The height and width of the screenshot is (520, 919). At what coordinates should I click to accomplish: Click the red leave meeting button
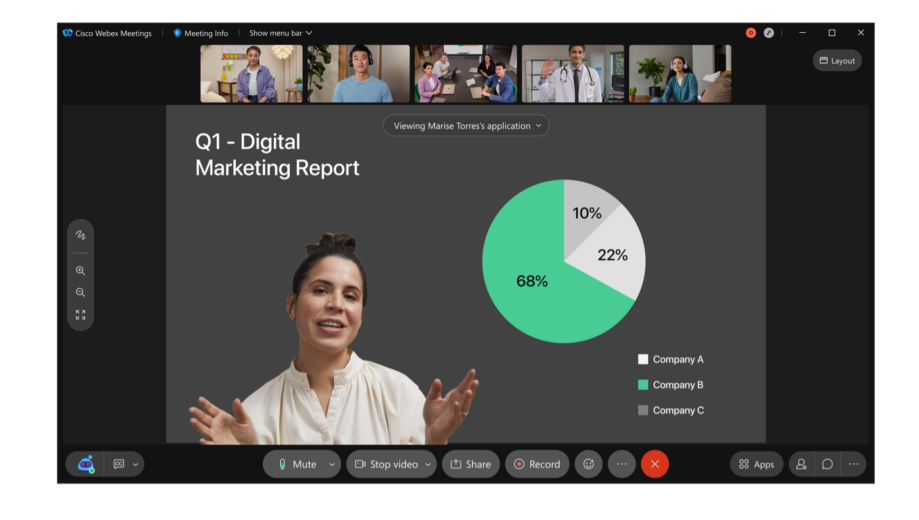pyautogui.click(x=655, y=464)
